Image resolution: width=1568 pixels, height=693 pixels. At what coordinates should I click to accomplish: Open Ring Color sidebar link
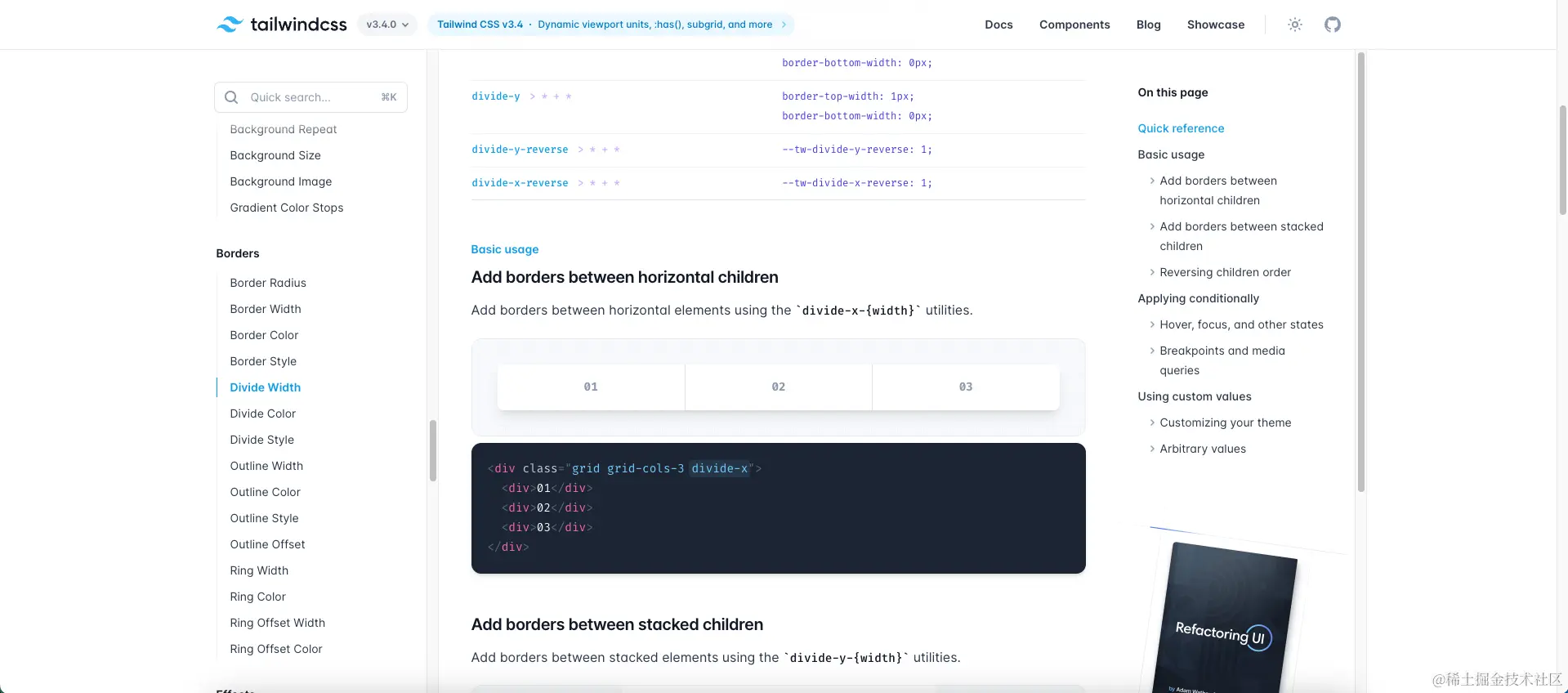click(258, 597)
